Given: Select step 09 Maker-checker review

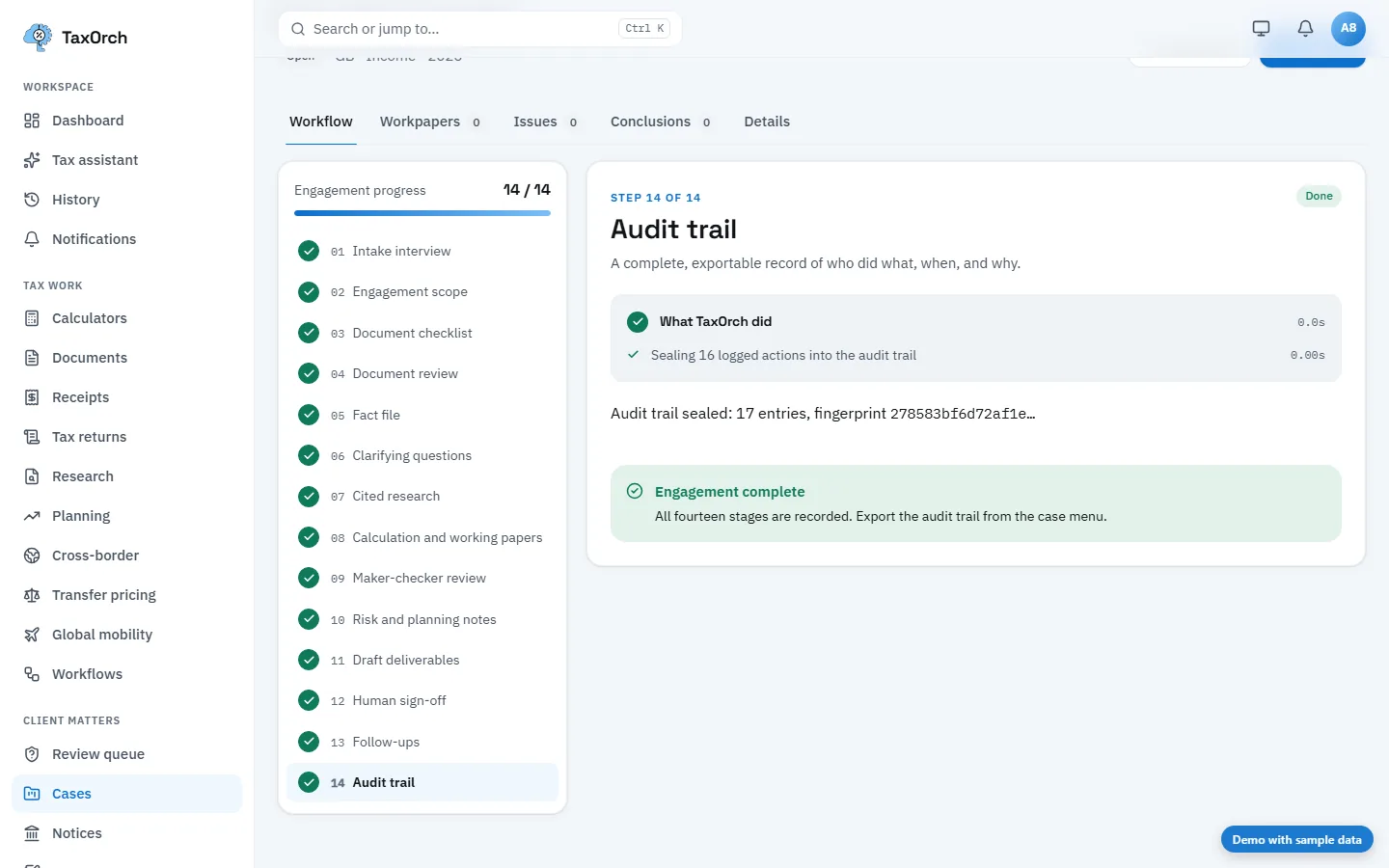Looking at the screenshot, I should click(422, 578).
